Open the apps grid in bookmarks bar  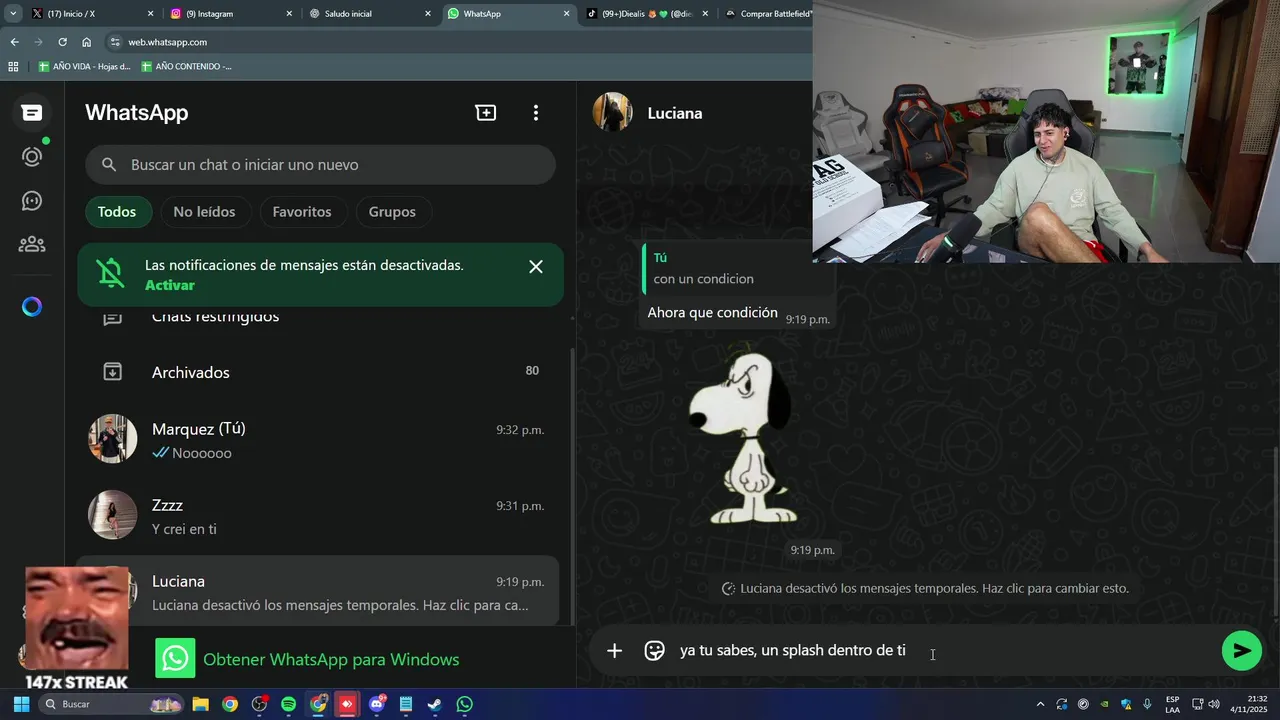13,66
